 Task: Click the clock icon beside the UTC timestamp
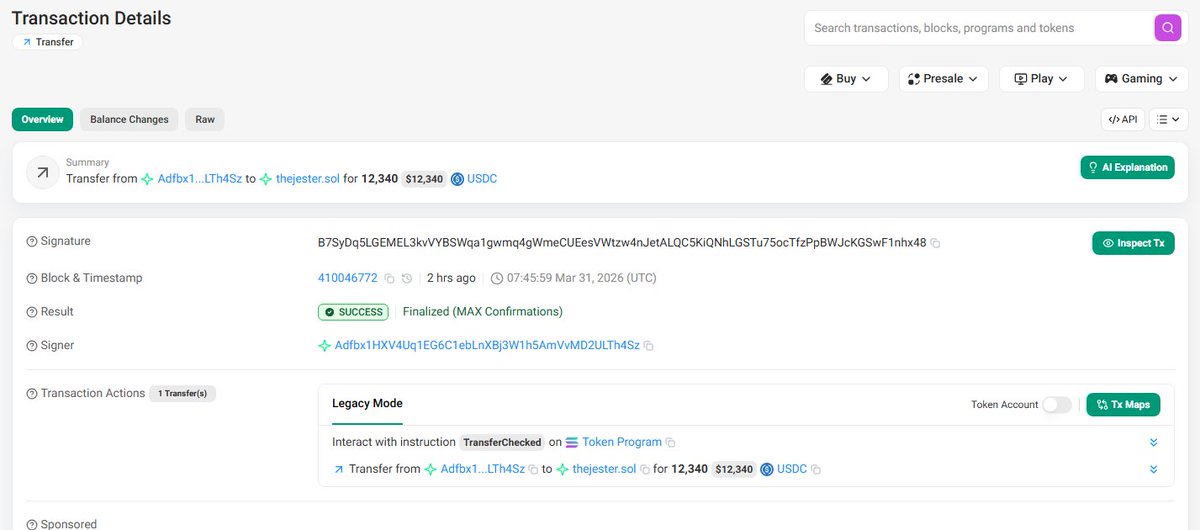coord(497,278)
